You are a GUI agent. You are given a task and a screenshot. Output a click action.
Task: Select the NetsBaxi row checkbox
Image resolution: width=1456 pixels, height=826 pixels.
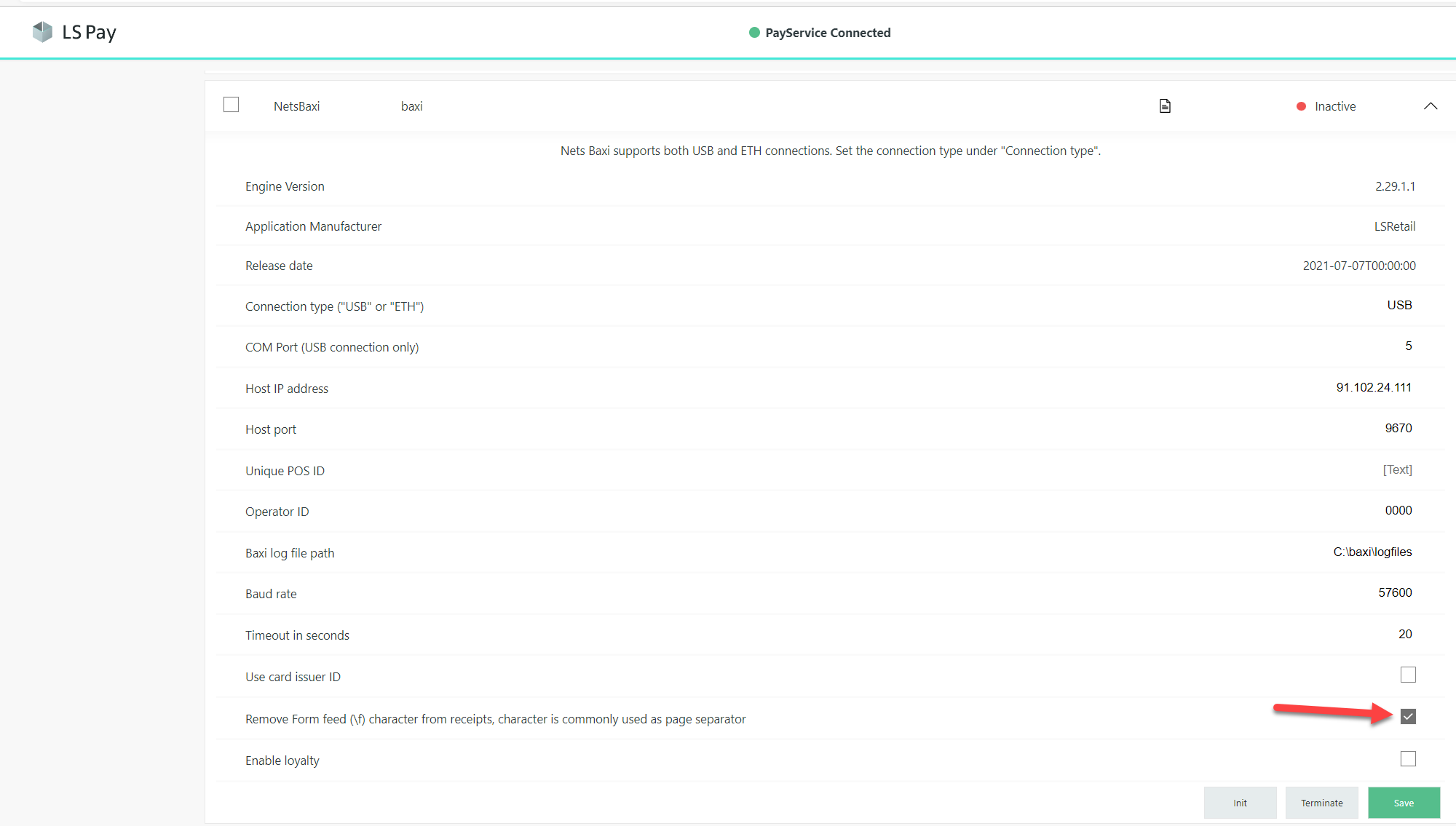click(232, 105)
